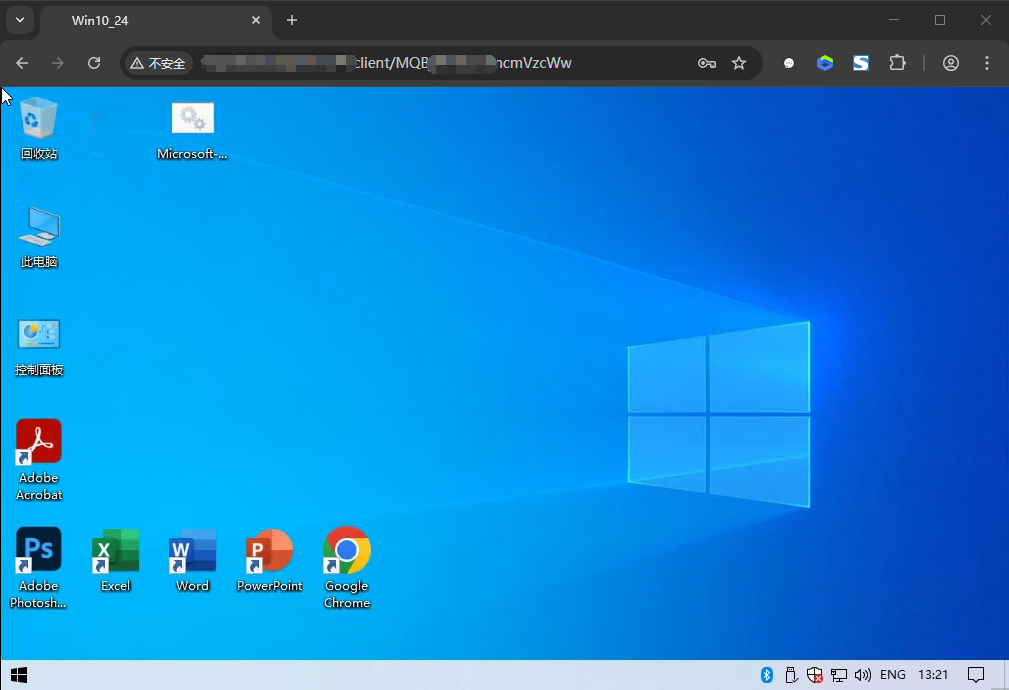This screenshot has width=1009, height=690.
Task: Select the Google Chrome desktop shortcut
Action: (347, 550)
